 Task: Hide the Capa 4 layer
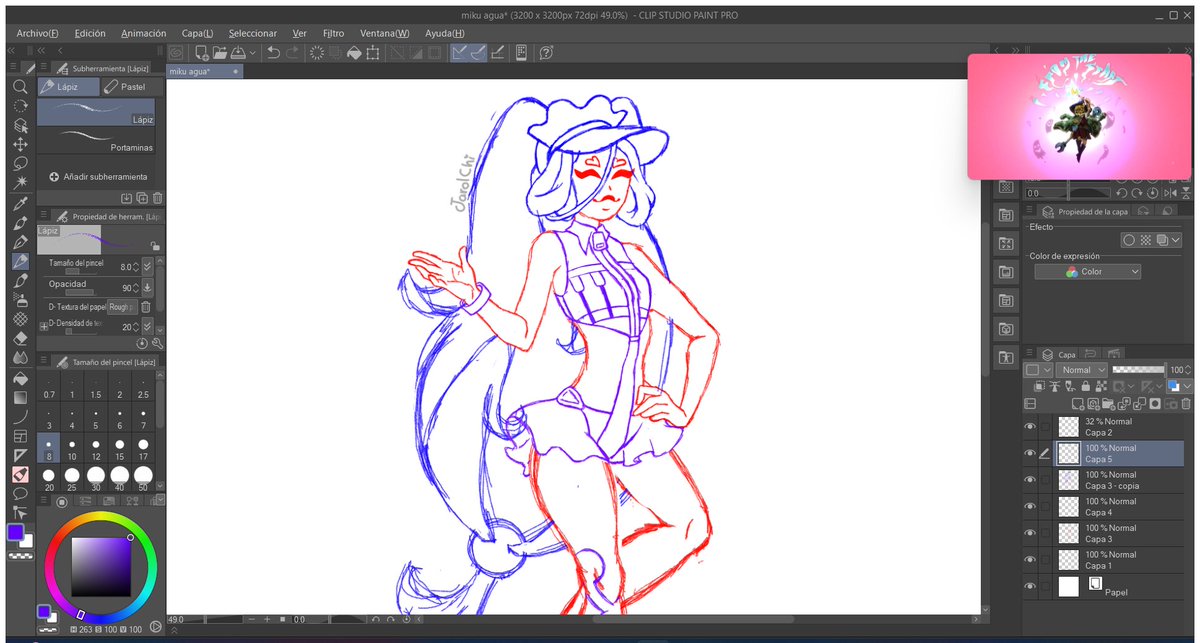coord(1030,506)
